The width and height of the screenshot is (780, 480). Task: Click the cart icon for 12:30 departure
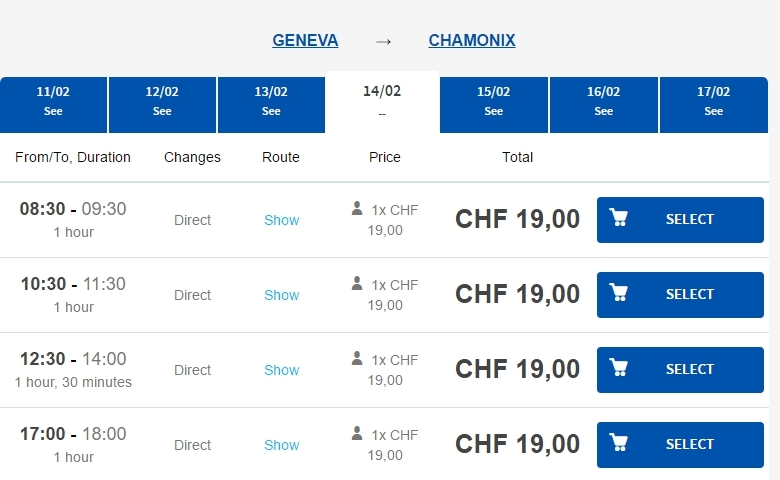(x=619, y=368)
